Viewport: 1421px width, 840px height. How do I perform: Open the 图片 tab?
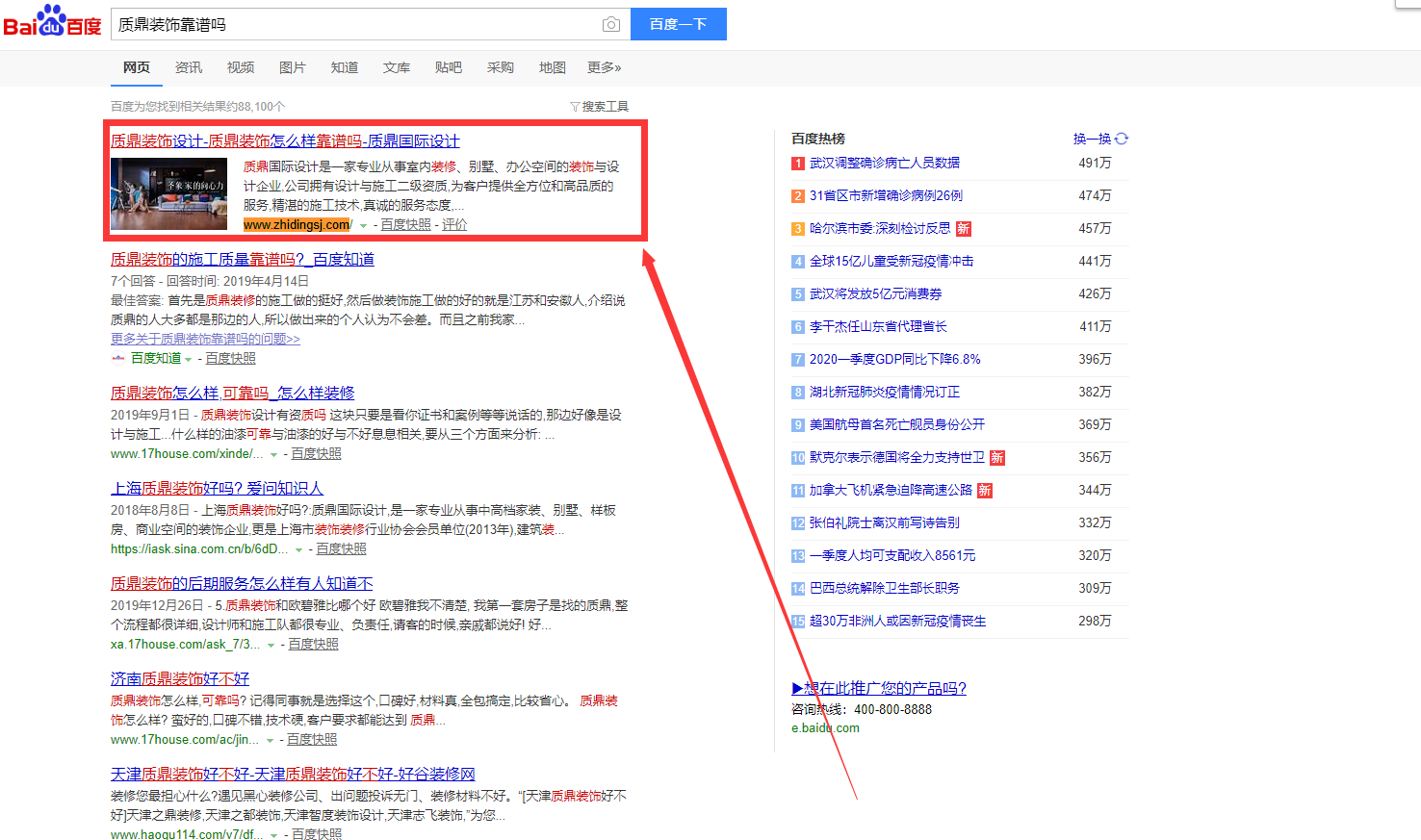pyautogui.click(x=293, y=67)
